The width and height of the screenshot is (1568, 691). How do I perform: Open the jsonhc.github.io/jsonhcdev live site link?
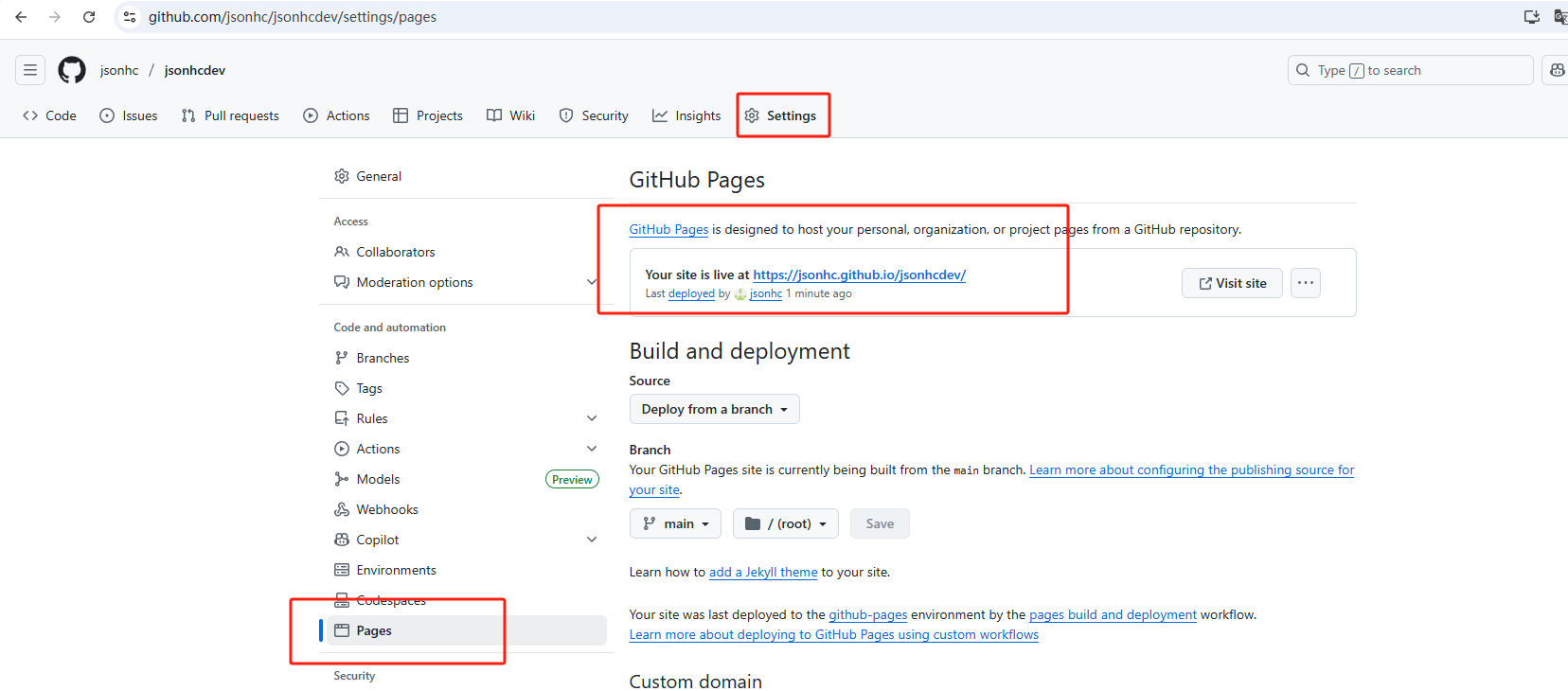click(859, 275)
